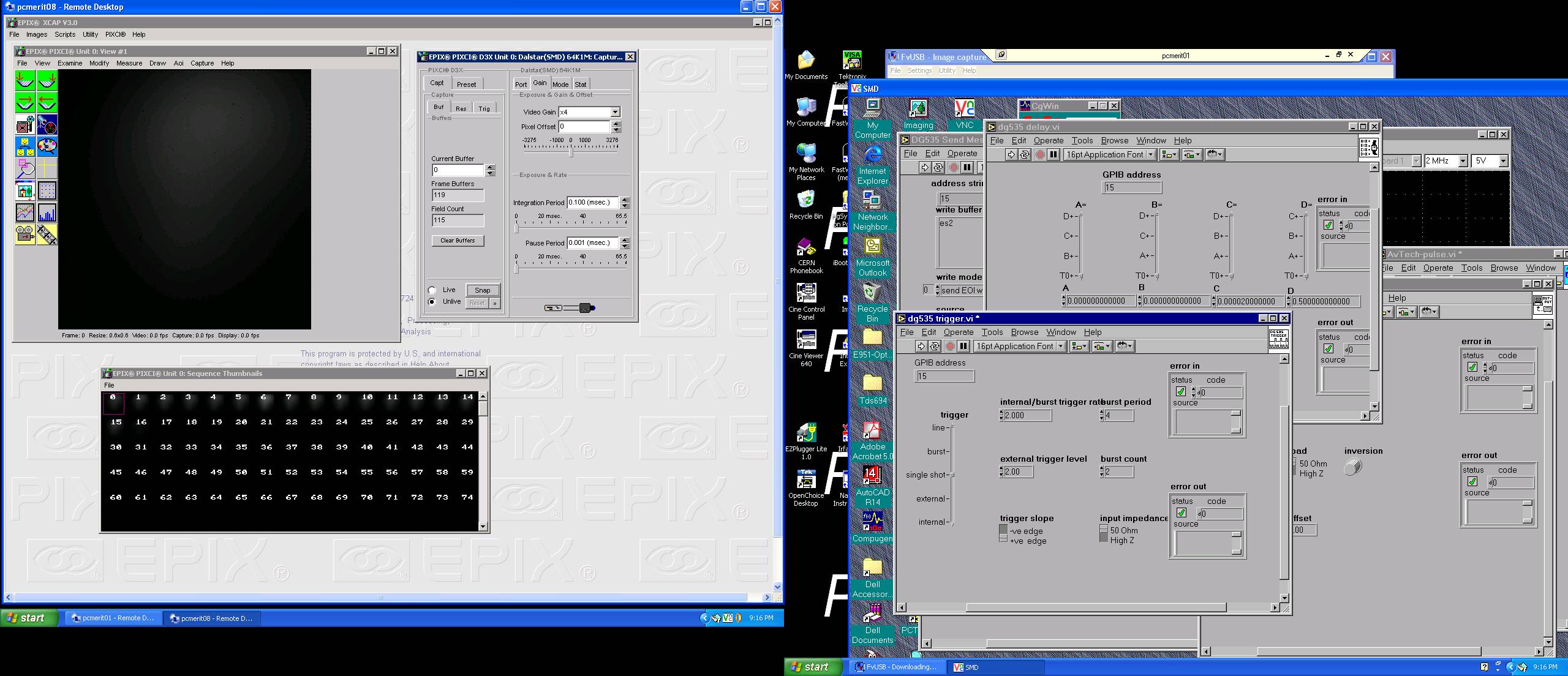1568x676 pixels.
Task: Toggle the 50 Ohm input impedance switch
Action: [1104, 533]
